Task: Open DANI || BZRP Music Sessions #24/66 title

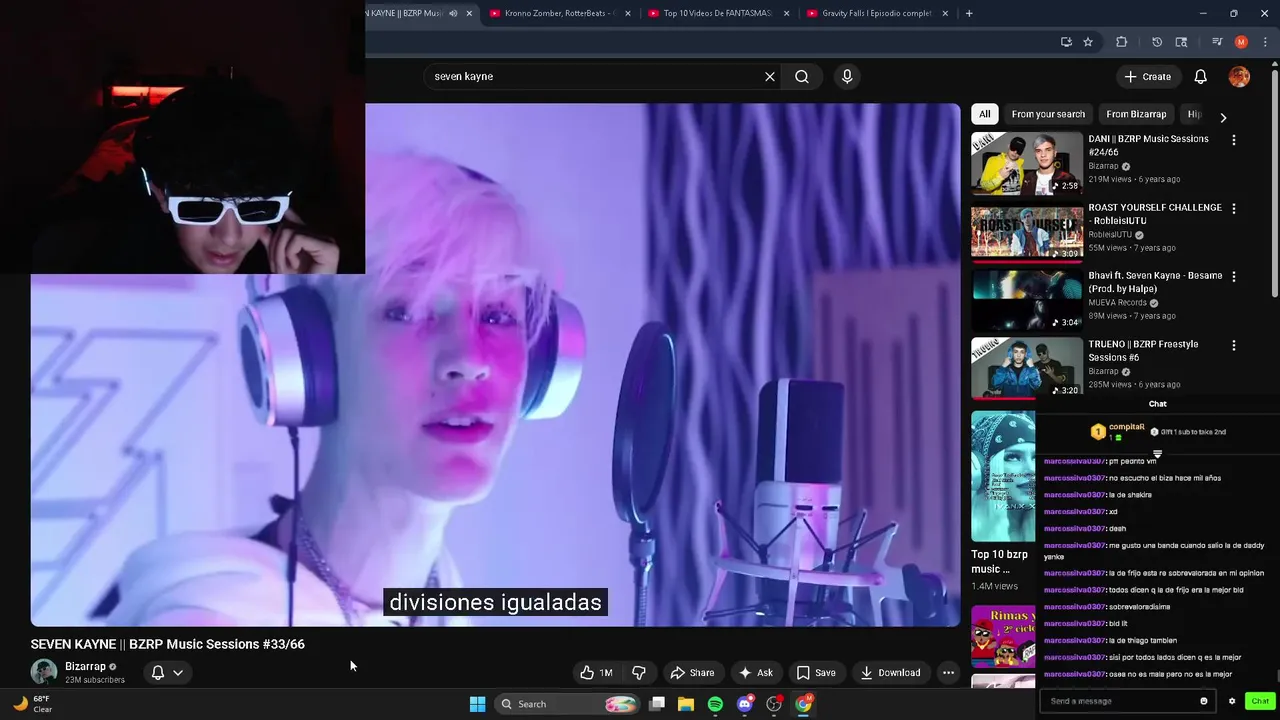Action: click(x=1148, y=146)
